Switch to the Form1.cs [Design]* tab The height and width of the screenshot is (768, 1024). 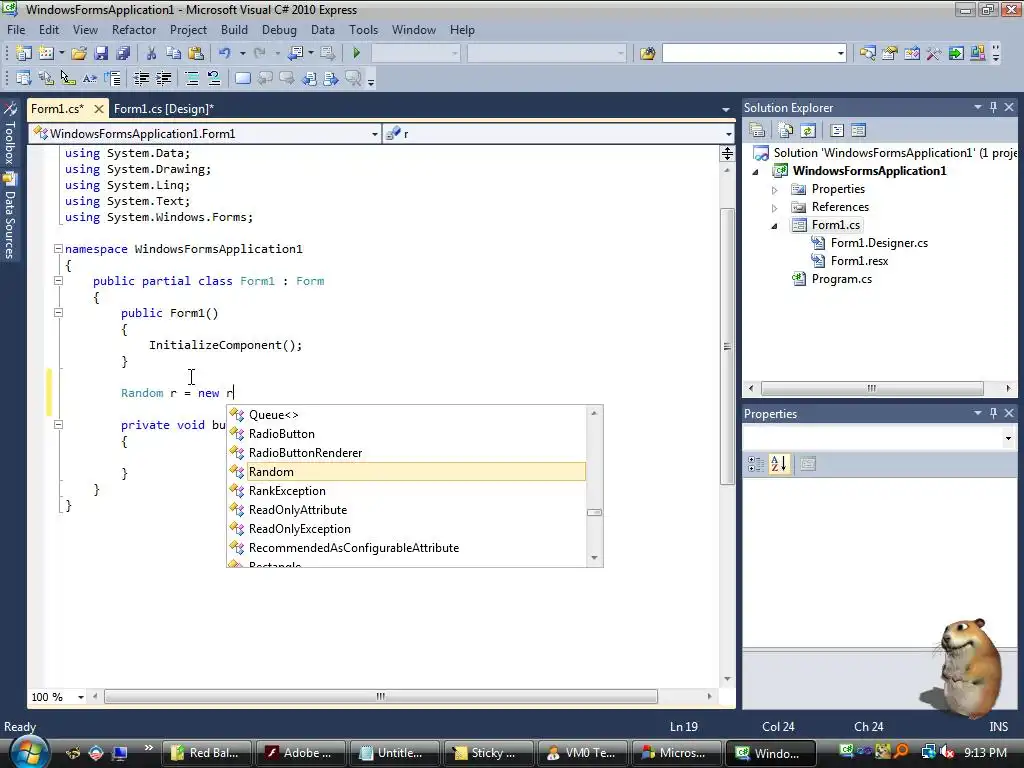[x=164, y=109]
